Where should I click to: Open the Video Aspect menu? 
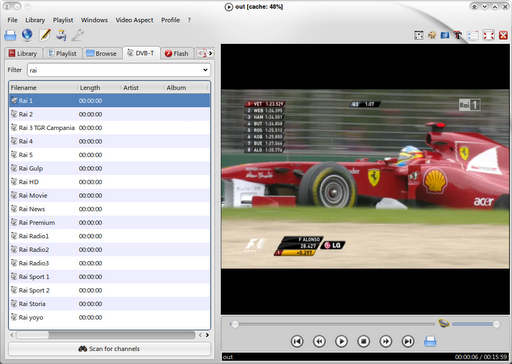pyautogui.click(x=134, y=20)
